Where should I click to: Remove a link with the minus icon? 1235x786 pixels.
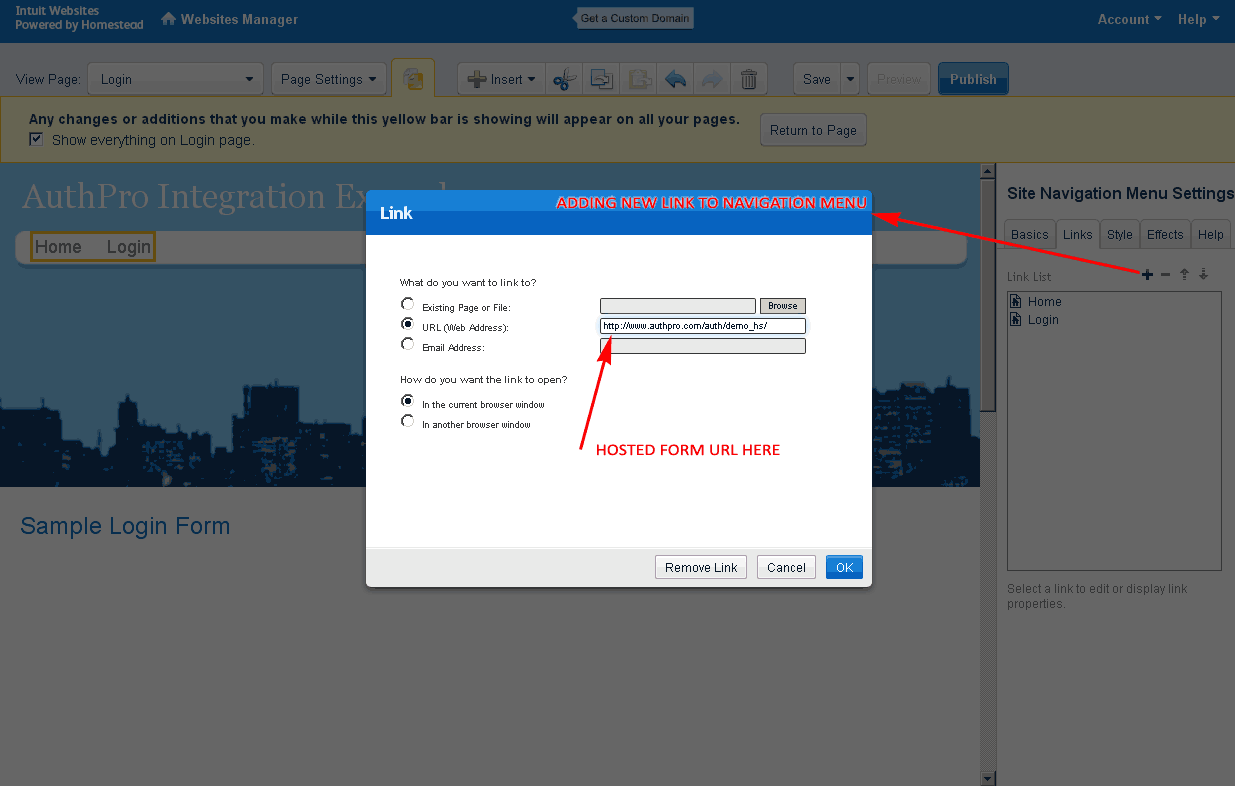tap(1165, 274)
